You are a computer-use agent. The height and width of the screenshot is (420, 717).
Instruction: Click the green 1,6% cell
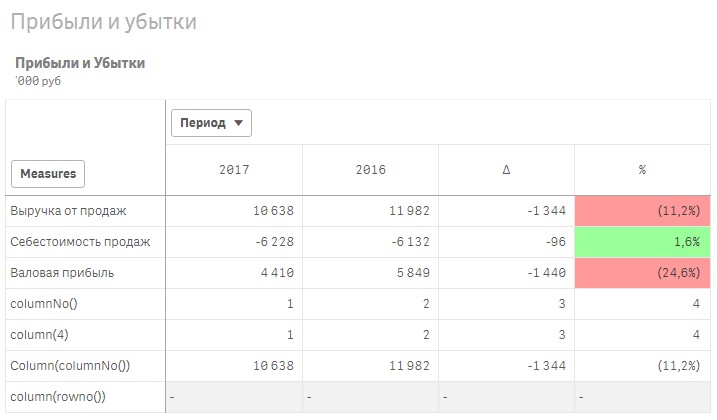[x=642, y=242]
